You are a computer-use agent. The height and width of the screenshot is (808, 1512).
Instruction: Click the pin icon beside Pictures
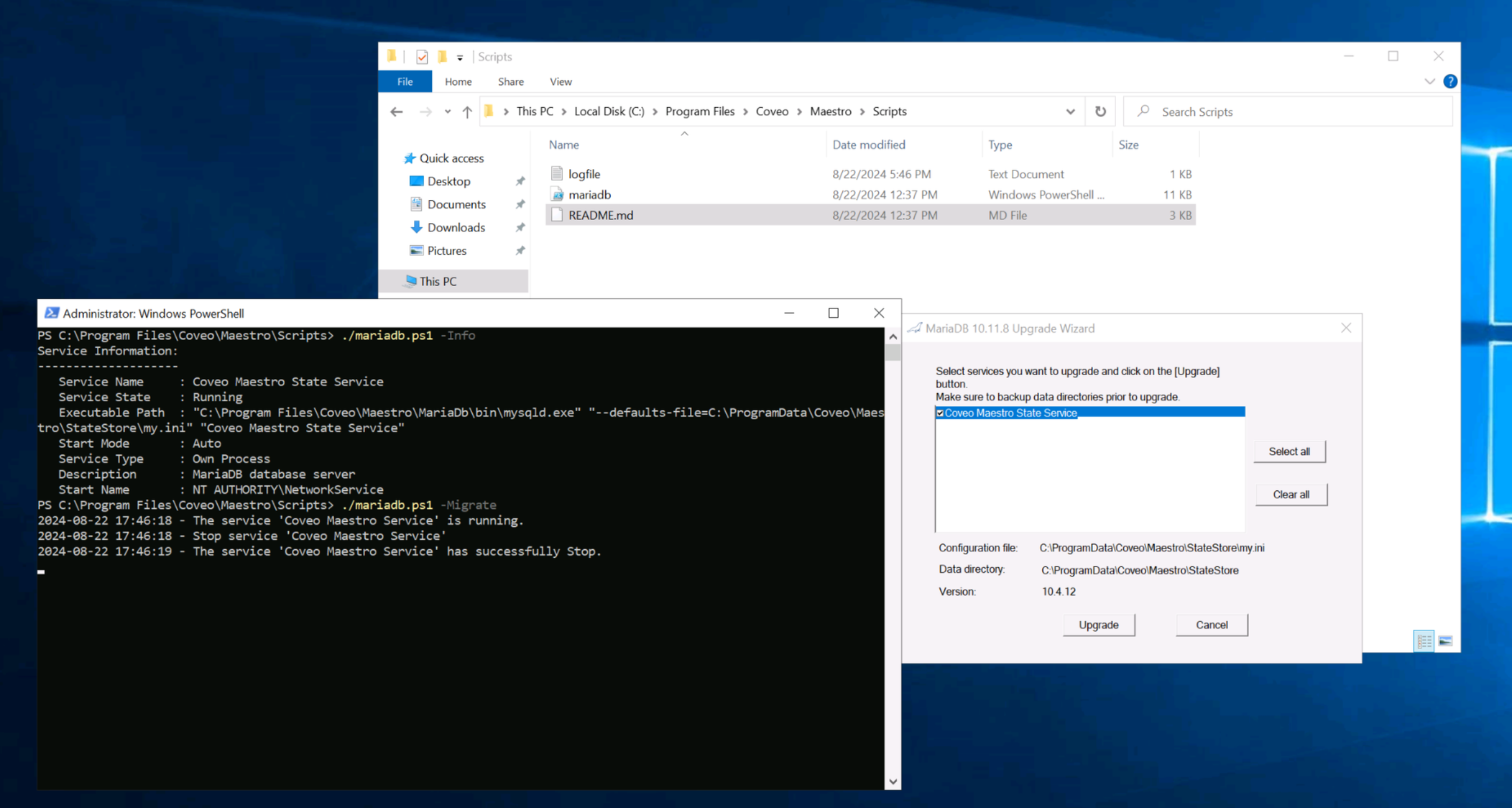520,251
